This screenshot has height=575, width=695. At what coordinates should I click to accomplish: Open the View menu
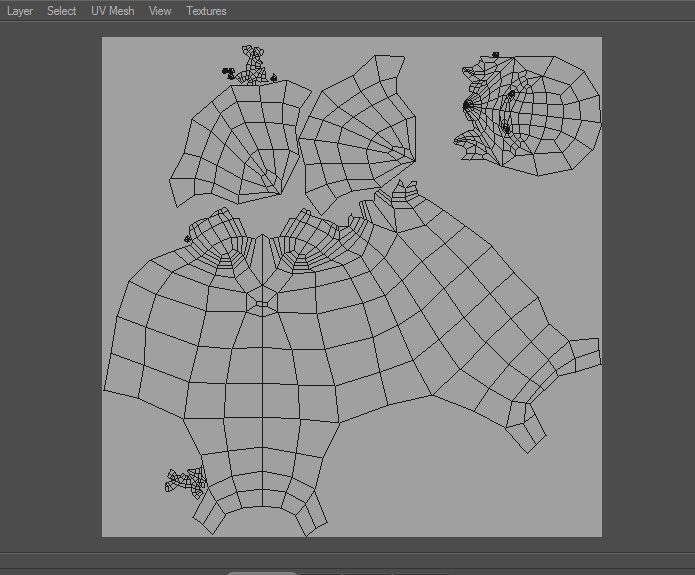point(160,11)
